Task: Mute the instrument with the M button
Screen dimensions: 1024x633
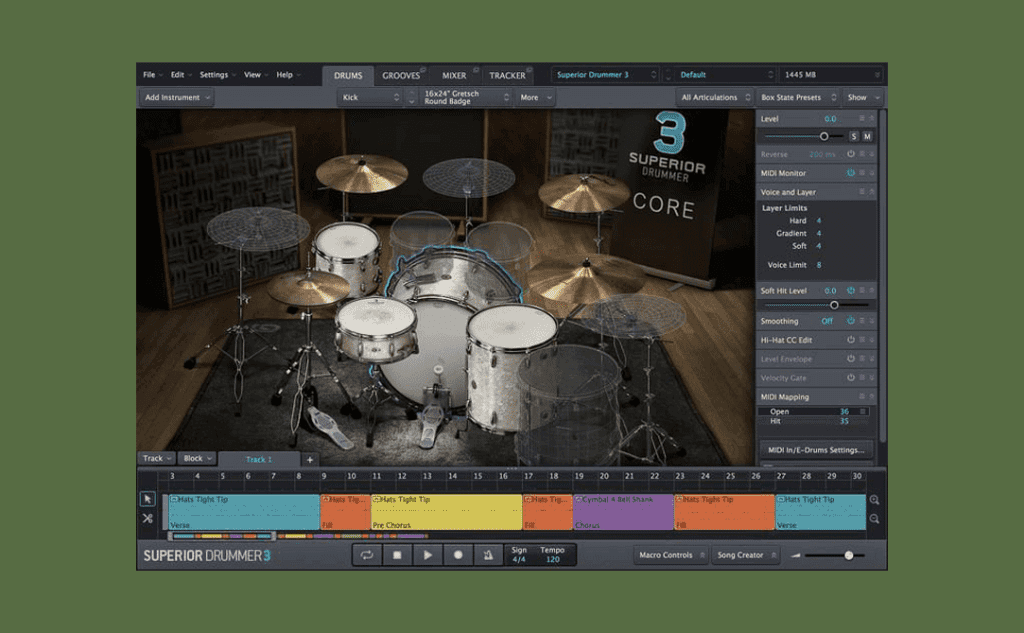Action: pos(867,137)
